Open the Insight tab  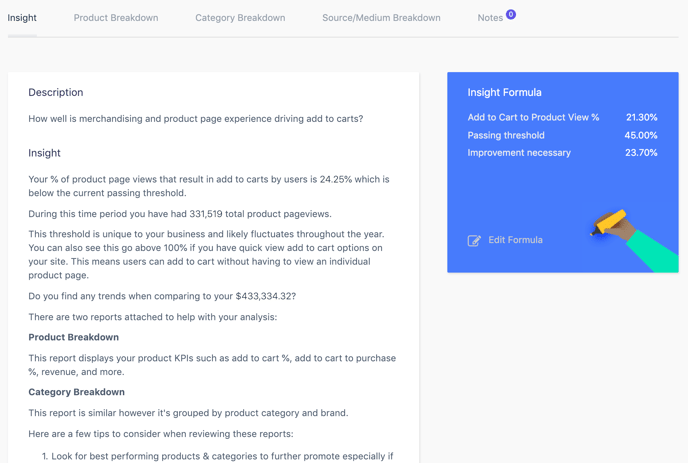pyautogui.click(x=22, y=18)
